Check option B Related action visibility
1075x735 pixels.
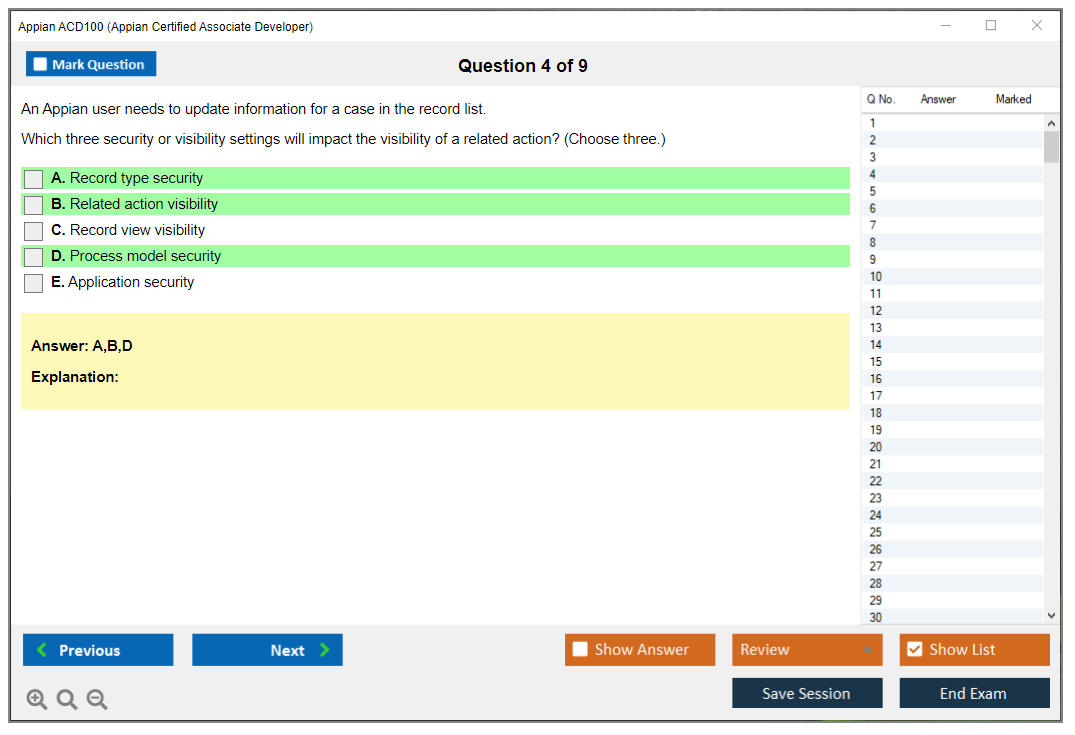tap(34, 205)
